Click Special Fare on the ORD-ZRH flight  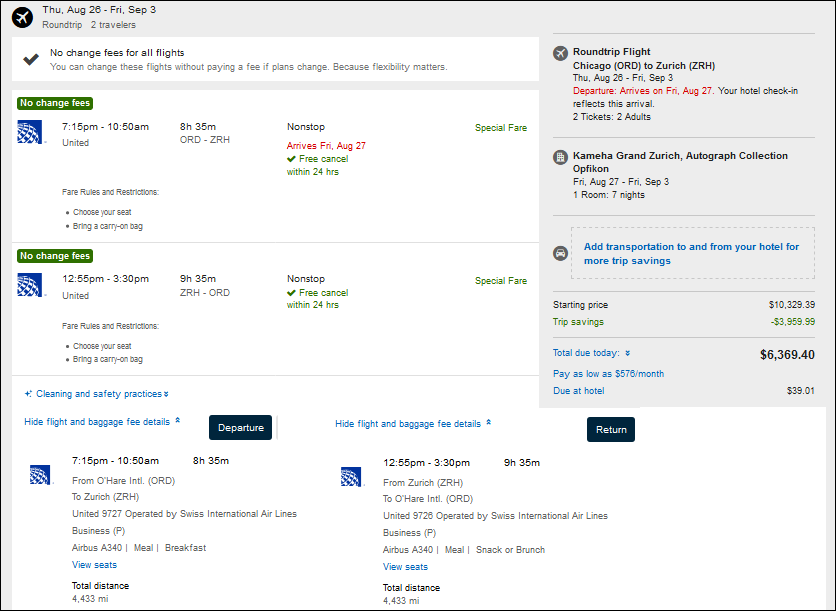point(501,128)
